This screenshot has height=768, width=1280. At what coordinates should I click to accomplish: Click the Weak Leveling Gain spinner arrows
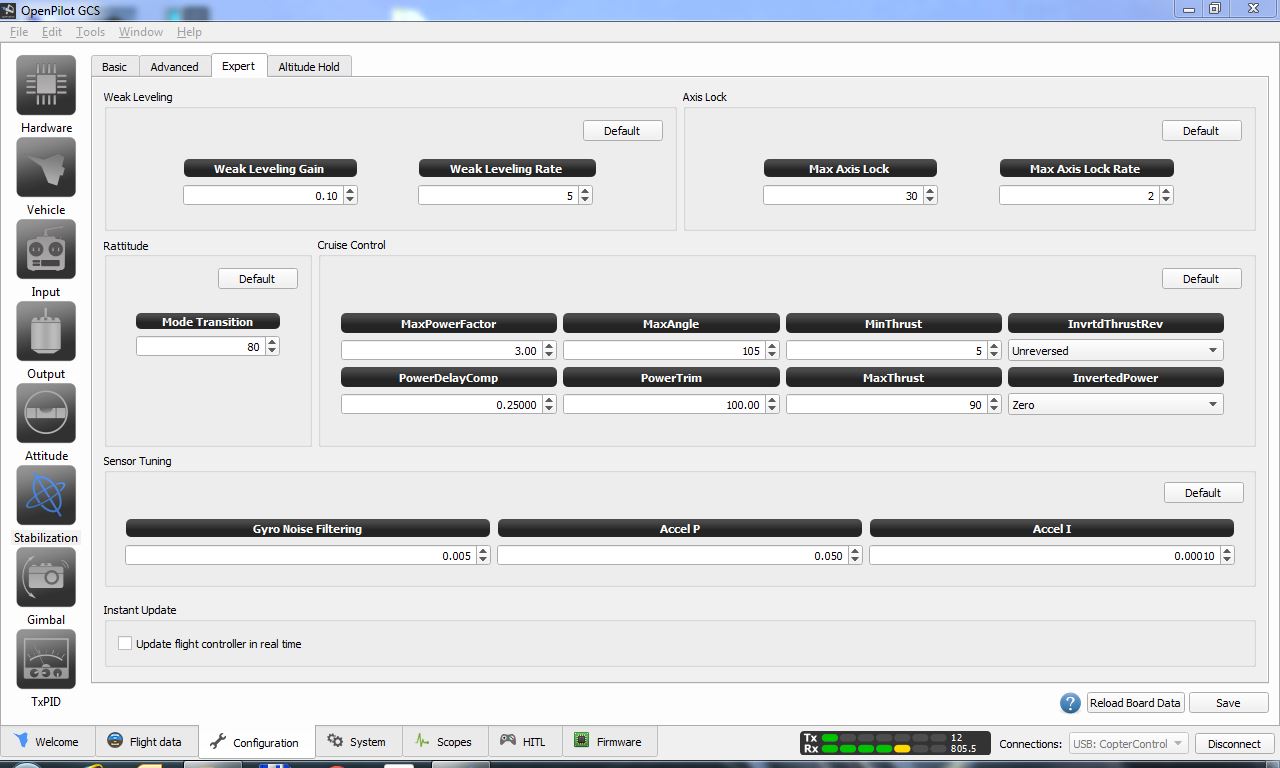(x=350, y=196)
